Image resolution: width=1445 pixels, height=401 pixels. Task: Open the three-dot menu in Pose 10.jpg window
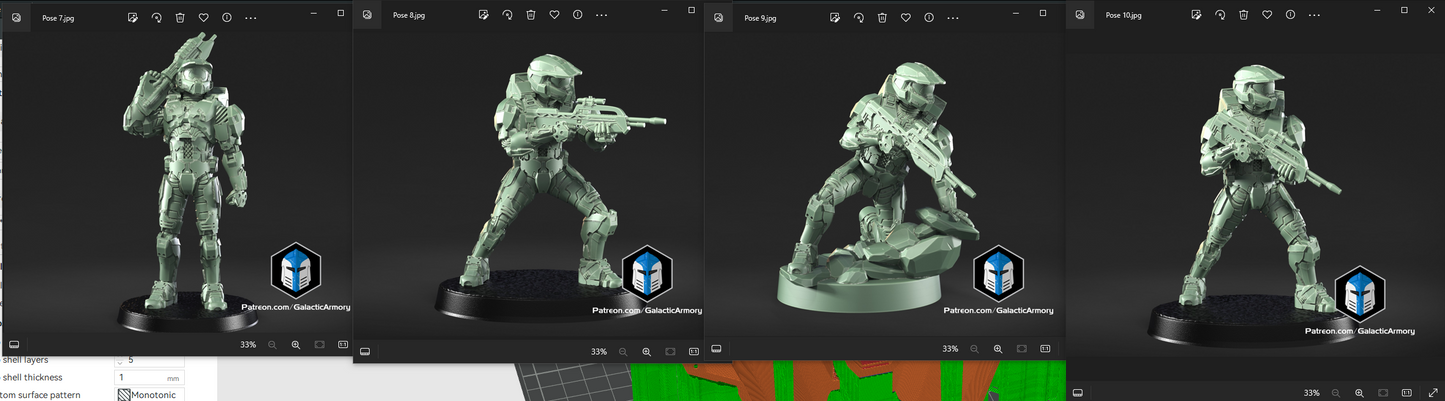tap(1314, 15)
